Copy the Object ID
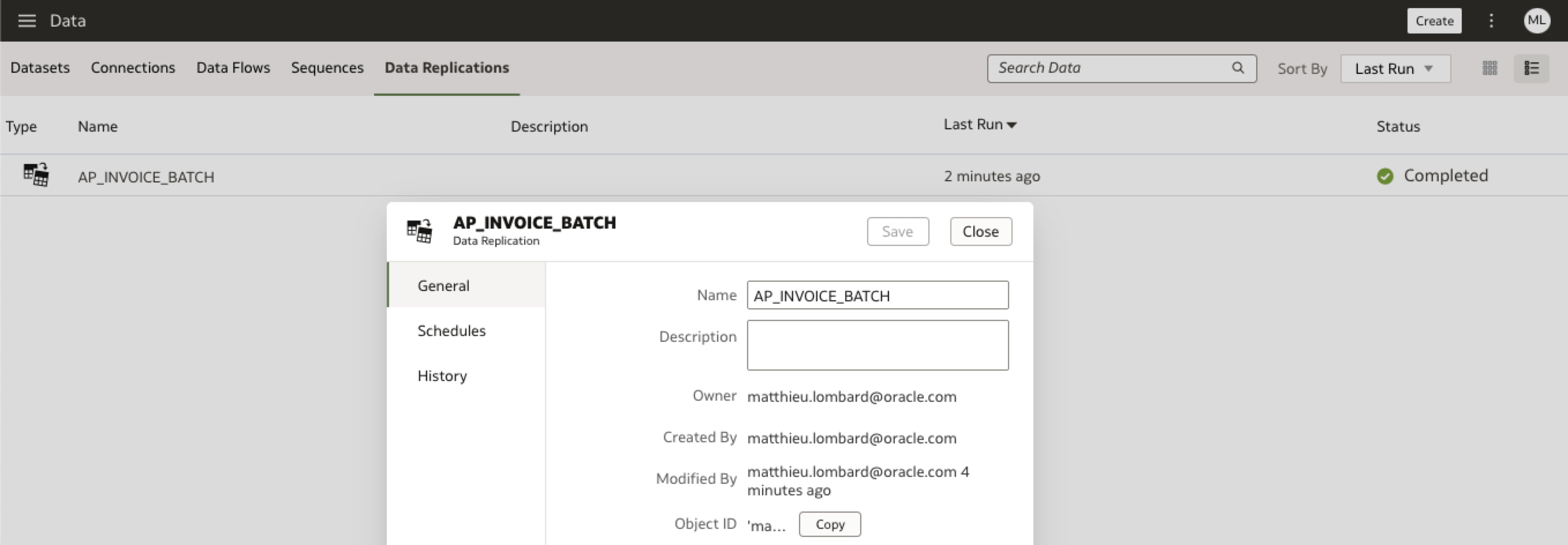 pyautogui.click(x=829, y=524)
